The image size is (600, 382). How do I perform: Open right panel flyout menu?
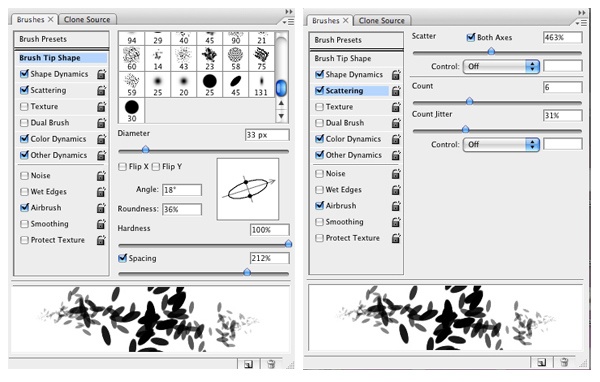[582, 23]
